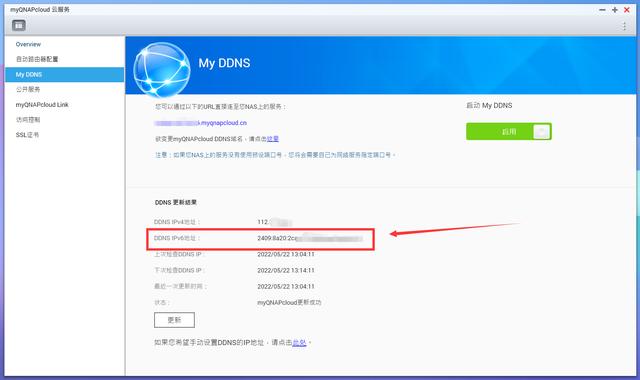Select My DDNS in the sidebar
Screen dimensions: 640x380
[x=64, y=75]
